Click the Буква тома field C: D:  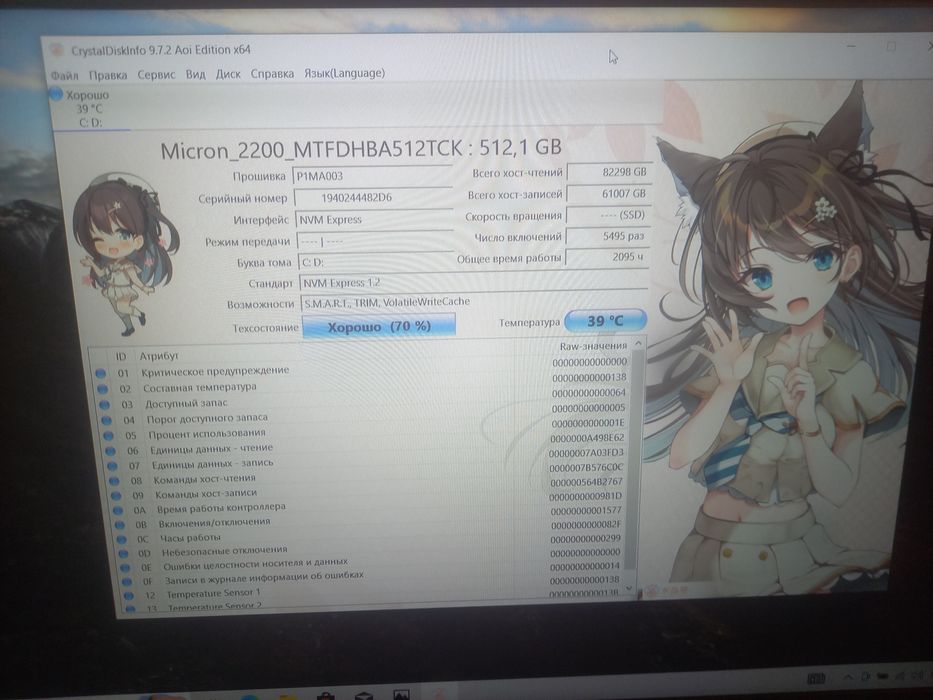click(375, 262)
